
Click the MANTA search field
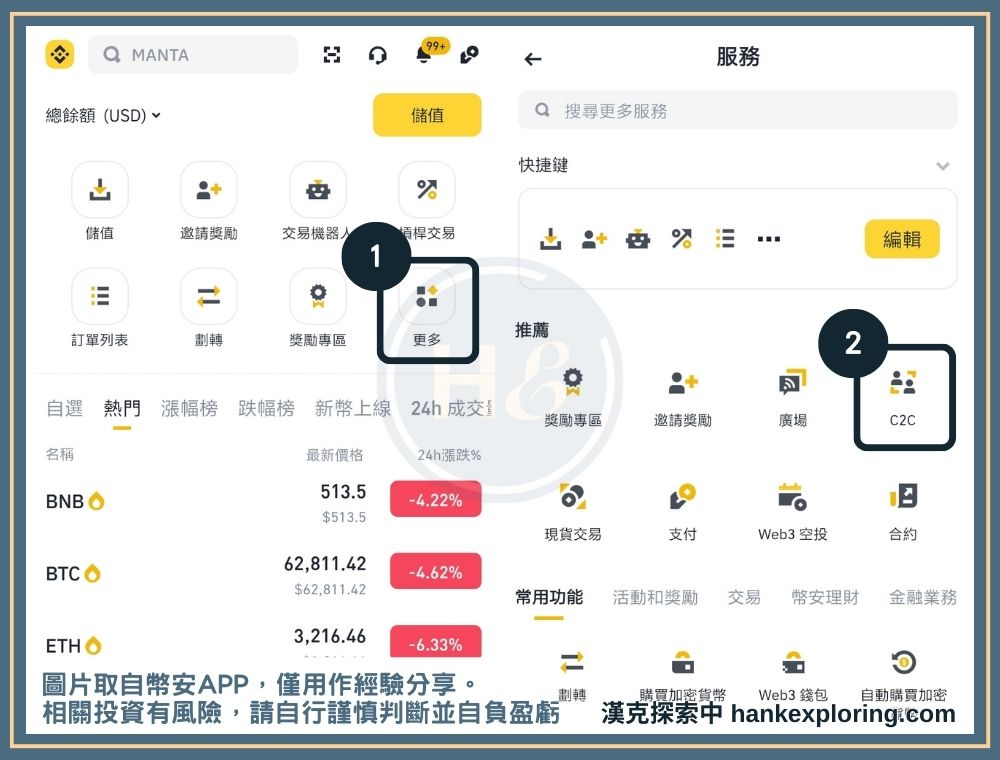193,55
